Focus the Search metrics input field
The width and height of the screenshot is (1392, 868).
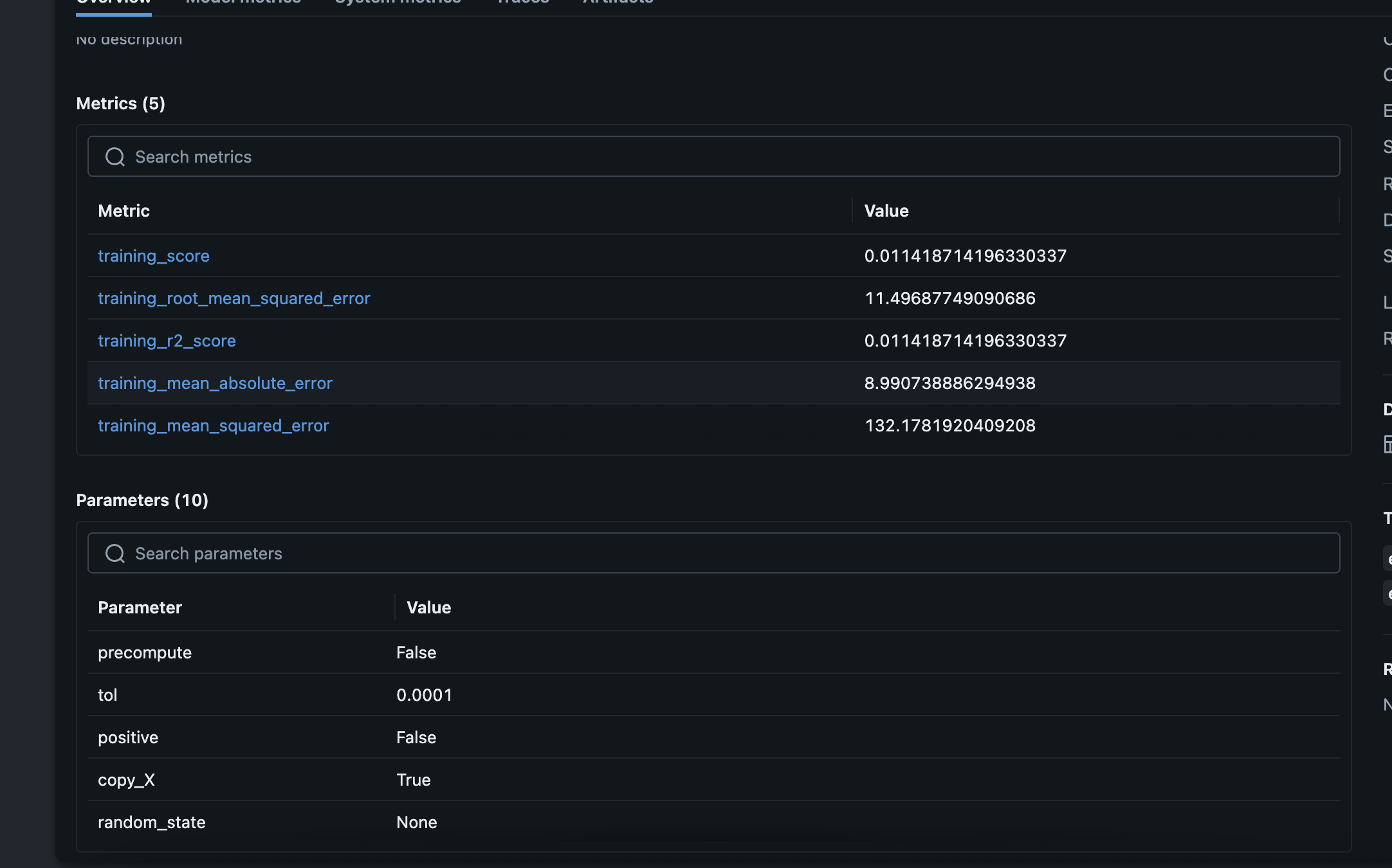tap(714, 157)
